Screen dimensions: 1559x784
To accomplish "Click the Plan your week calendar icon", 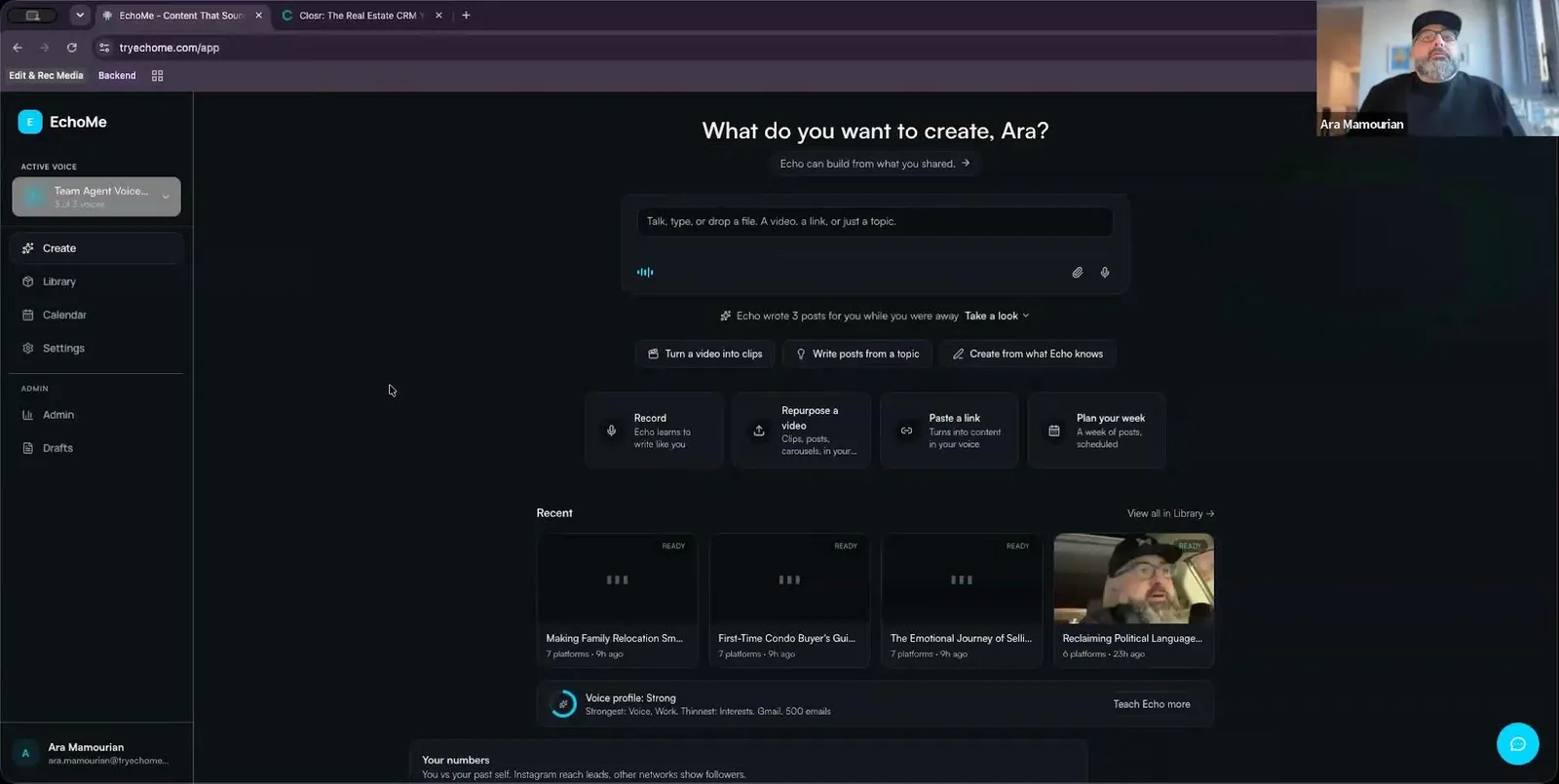I will coord(1054,430).
